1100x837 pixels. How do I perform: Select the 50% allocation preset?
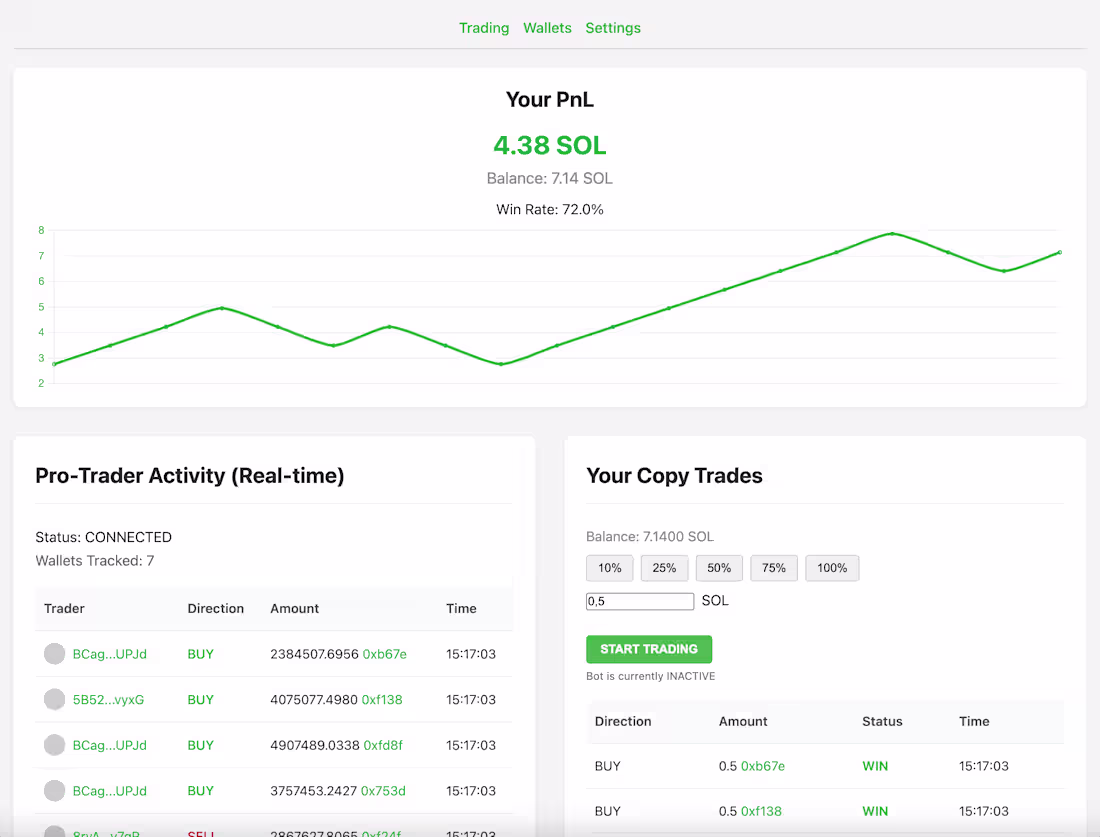719,567
